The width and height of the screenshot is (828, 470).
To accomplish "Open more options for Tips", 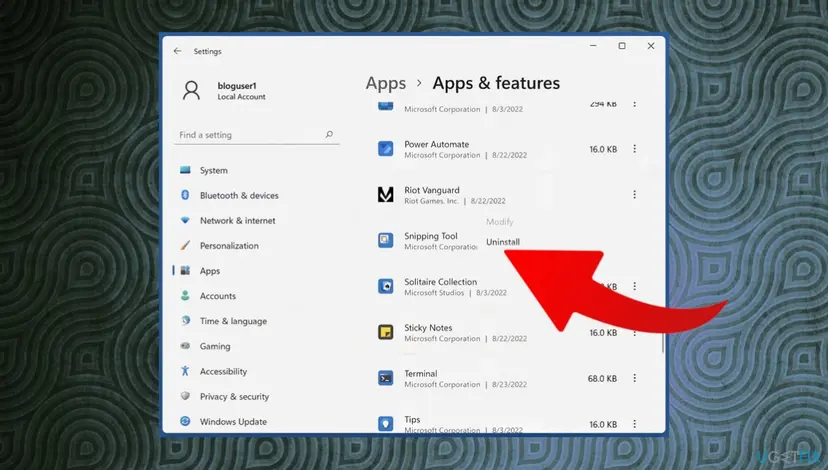I will [634, 424].
